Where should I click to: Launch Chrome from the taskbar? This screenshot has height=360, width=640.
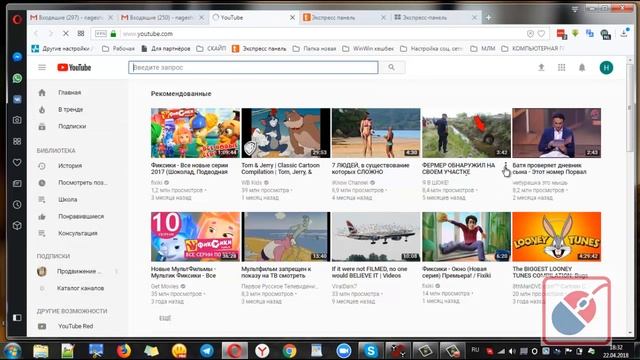289,351
